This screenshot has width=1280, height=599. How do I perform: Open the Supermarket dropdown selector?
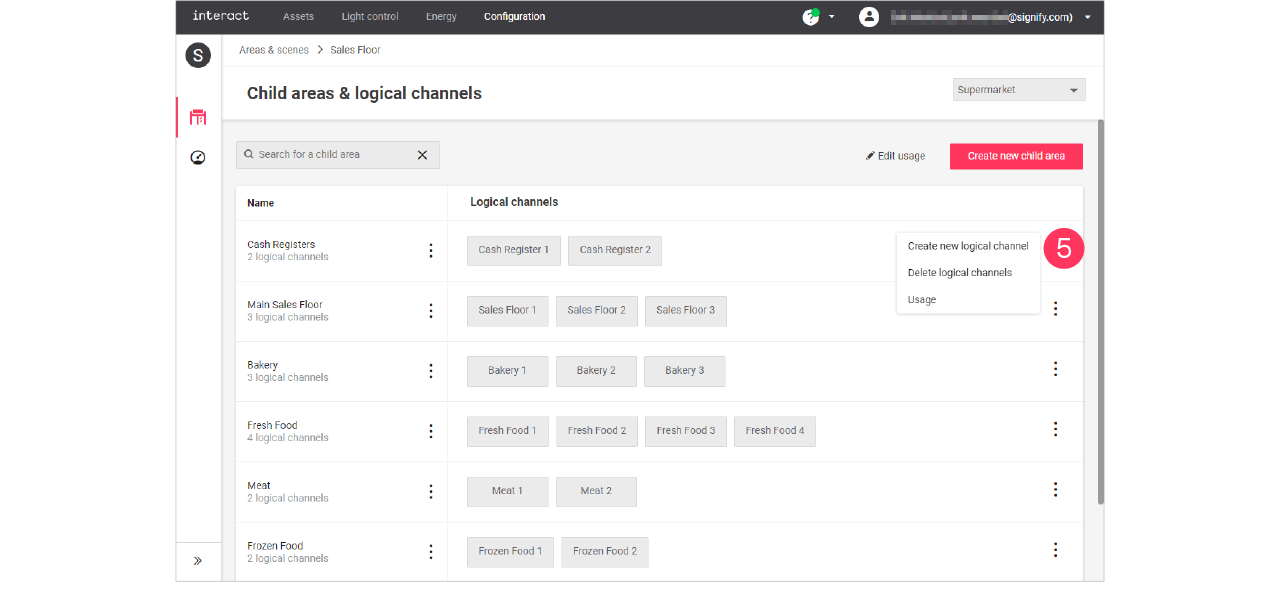tap(1018, 89)
